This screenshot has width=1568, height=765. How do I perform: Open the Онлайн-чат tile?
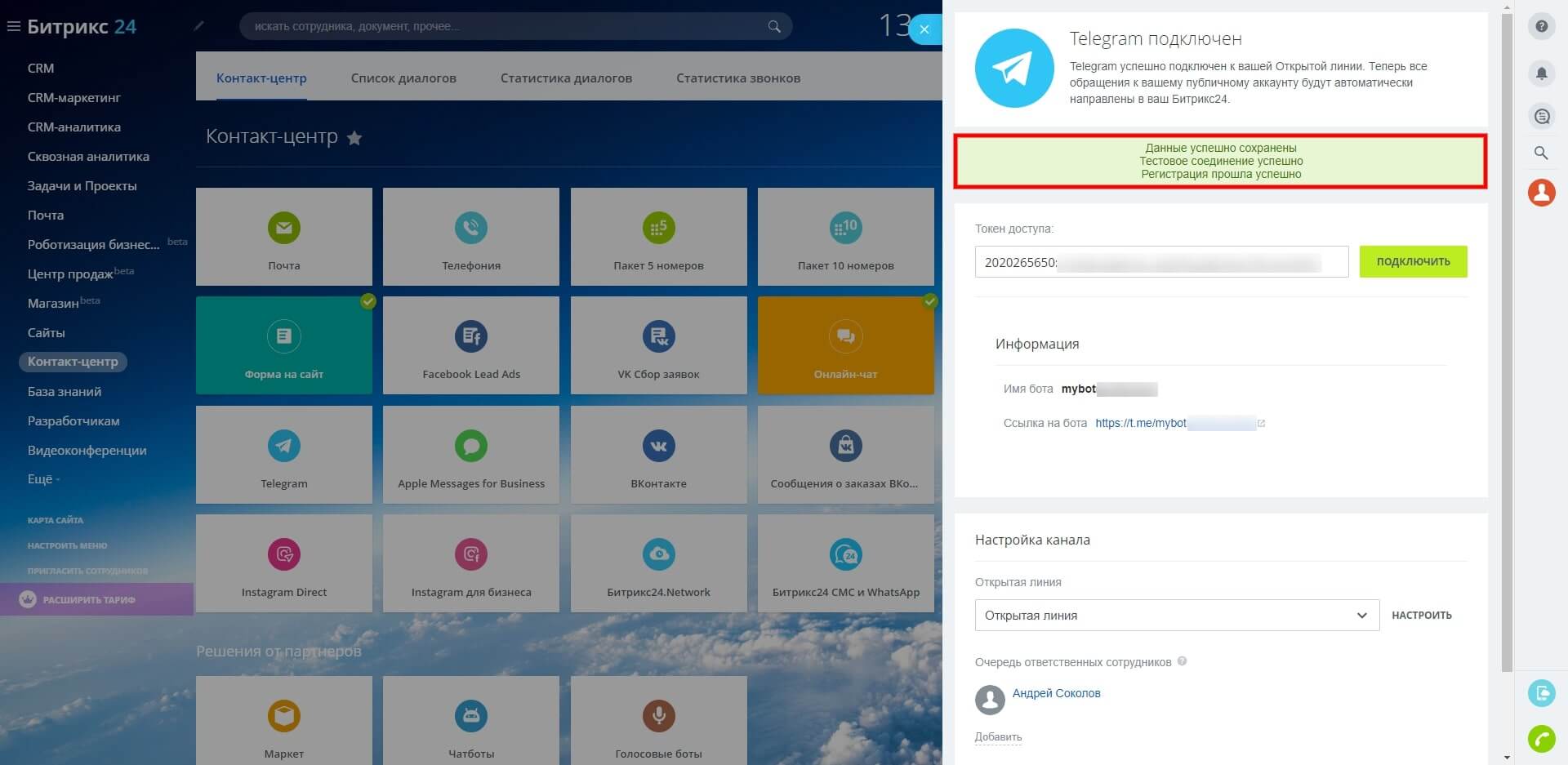click(846, 345)
